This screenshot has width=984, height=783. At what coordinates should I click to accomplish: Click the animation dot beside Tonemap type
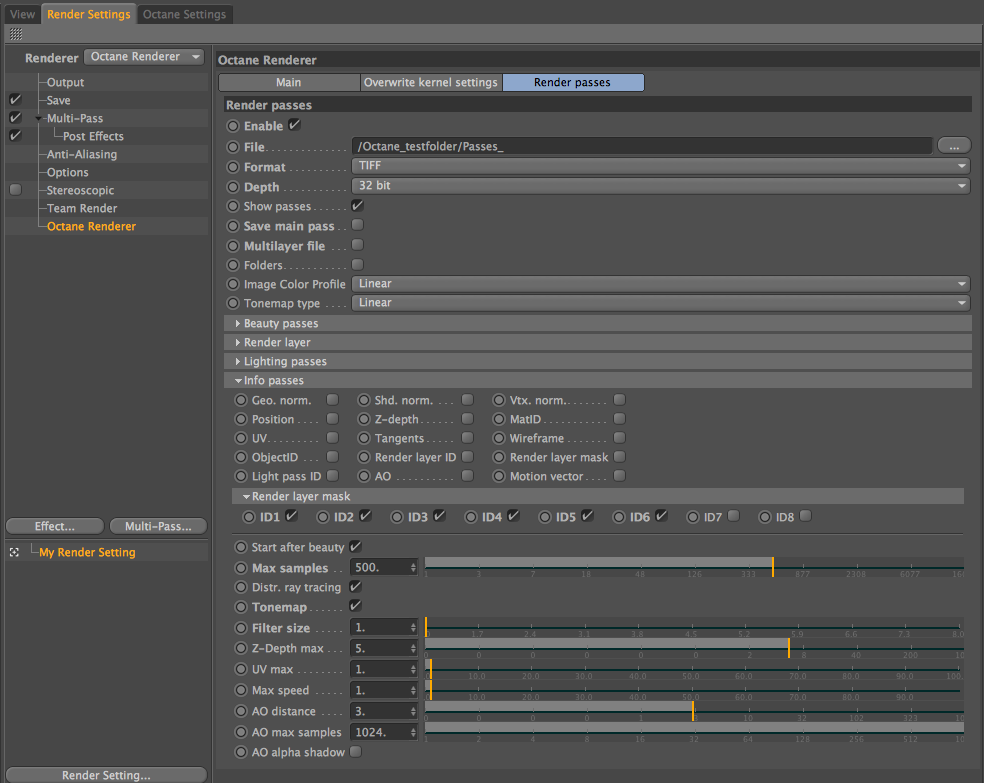tap(233, 303)
